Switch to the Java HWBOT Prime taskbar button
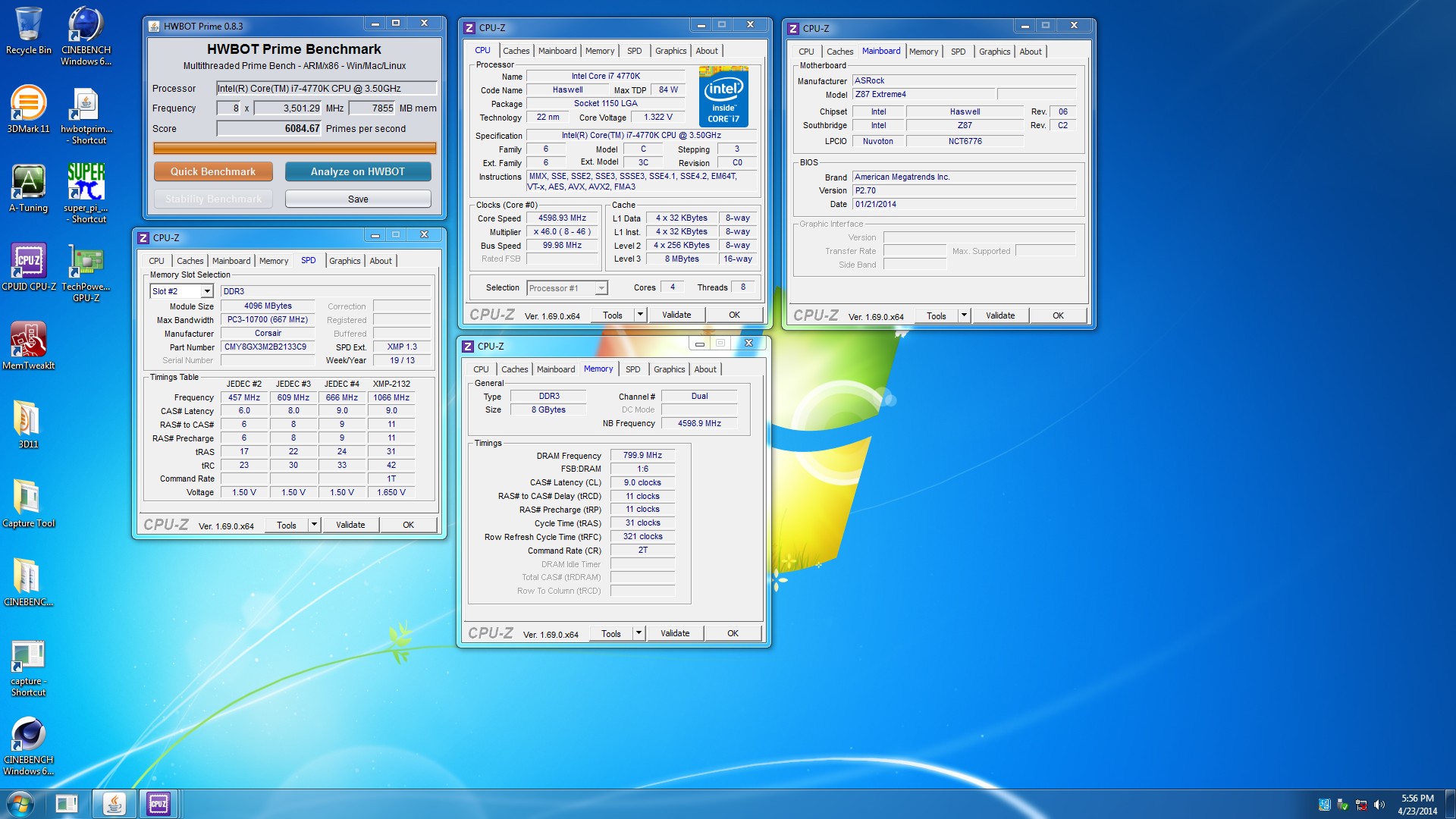Viewport: 1456px width, 819px height. tap(114, 804)
